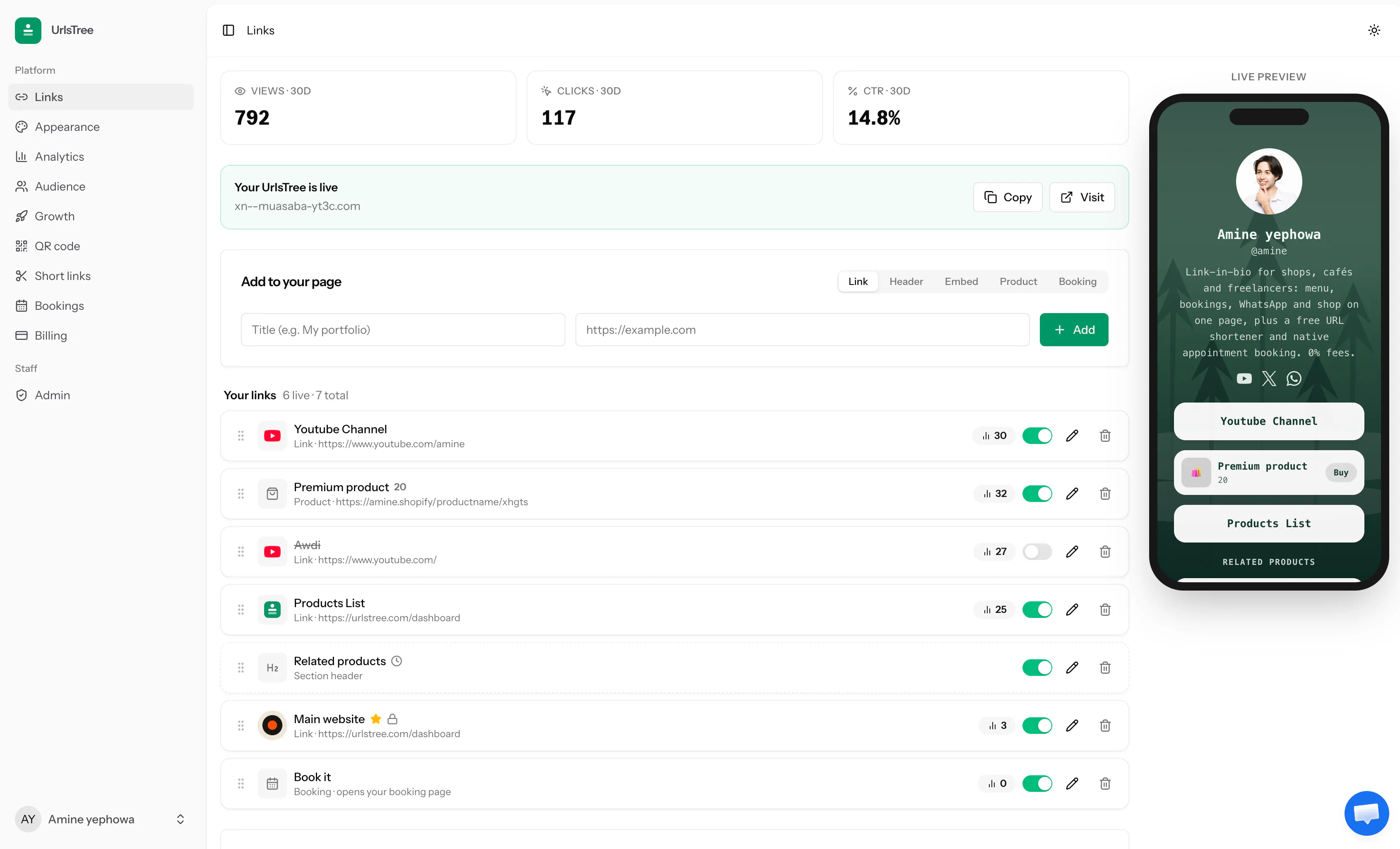Focus the Title input field

[403, 330]
